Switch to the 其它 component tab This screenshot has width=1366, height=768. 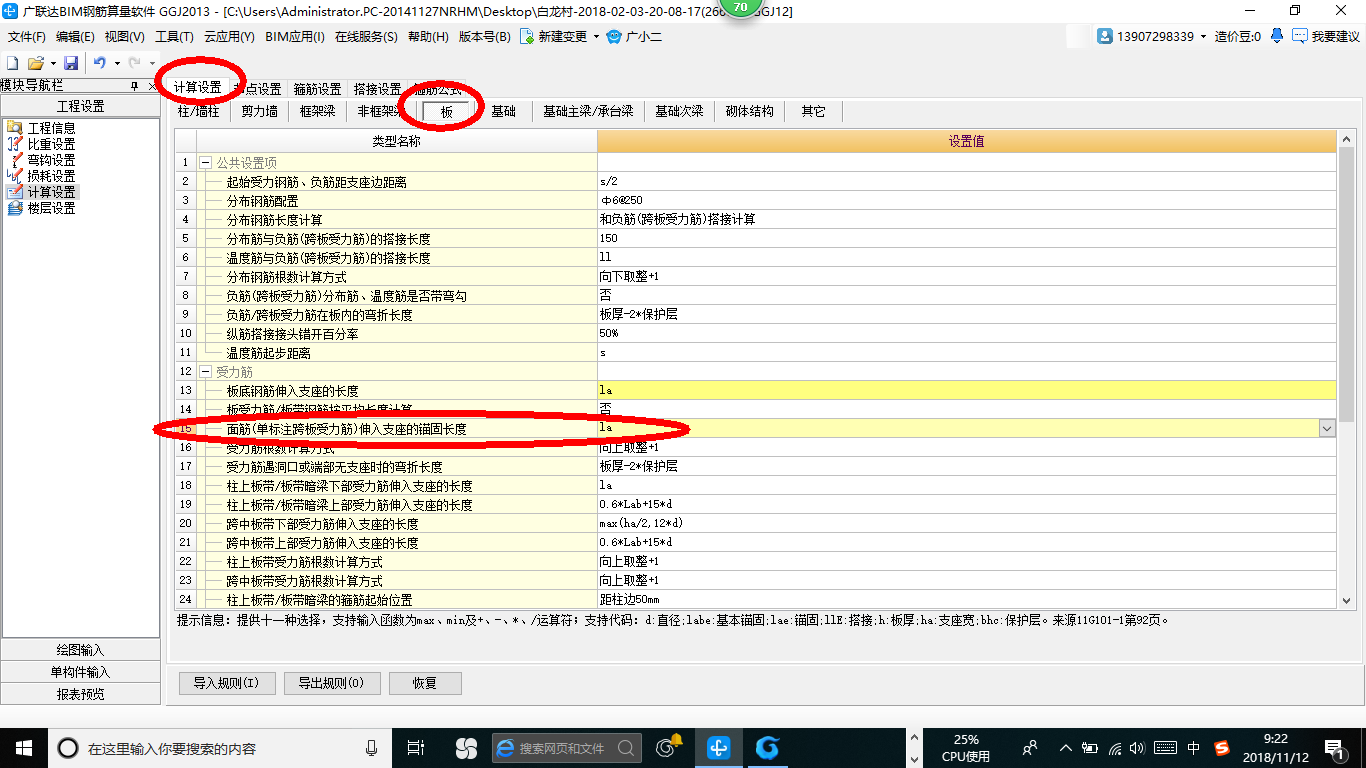click(814, 111)
